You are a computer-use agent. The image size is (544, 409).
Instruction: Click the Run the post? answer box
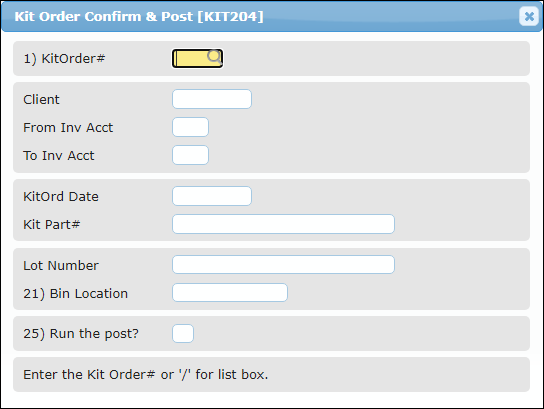(183, 333)
